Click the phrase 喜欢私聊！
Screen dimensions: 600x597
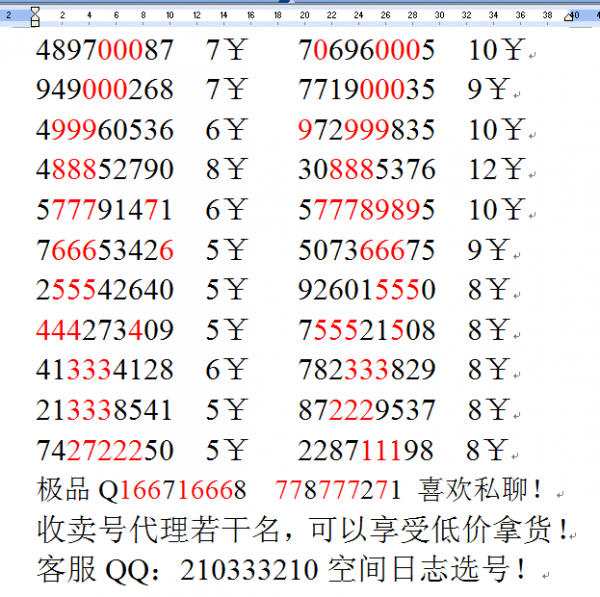coord(480,490)
